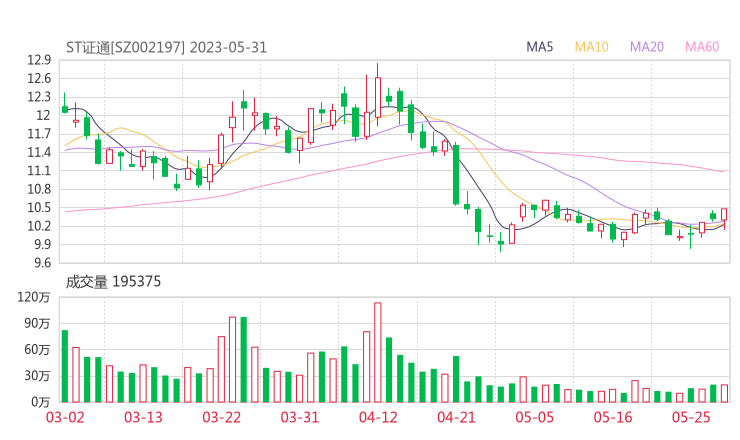Click the 12.6 price axis label
740x440 pixels.
39,79
